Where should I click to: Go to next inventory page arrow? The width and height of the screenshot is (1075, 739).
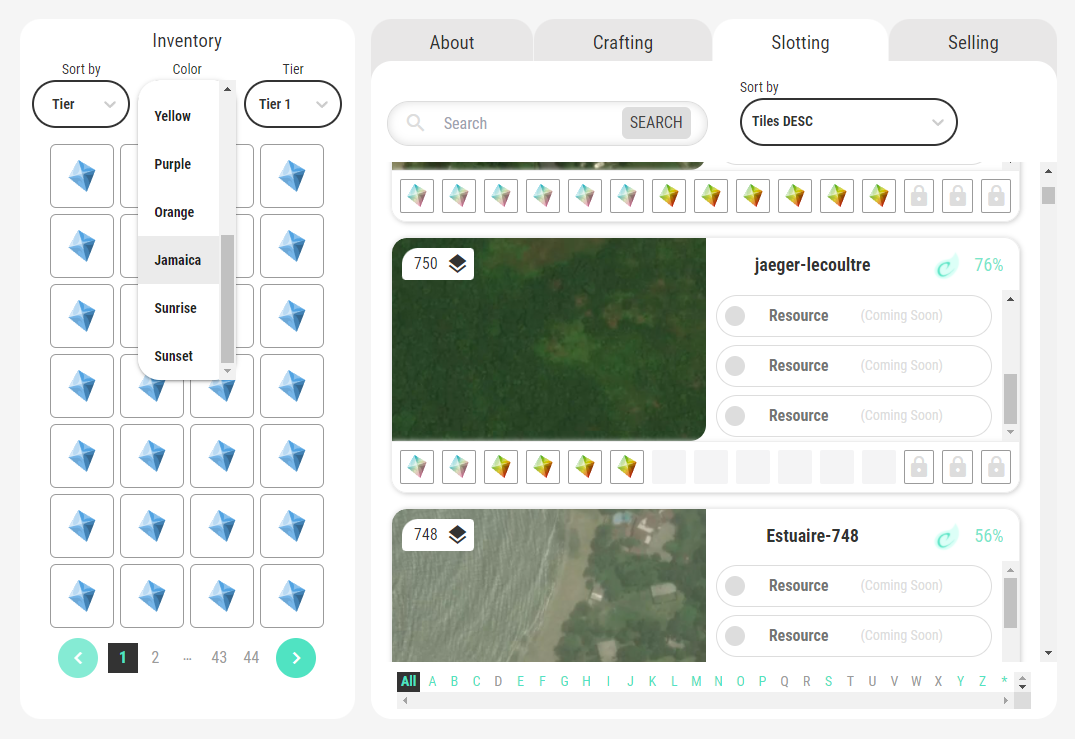click(296, 658)
